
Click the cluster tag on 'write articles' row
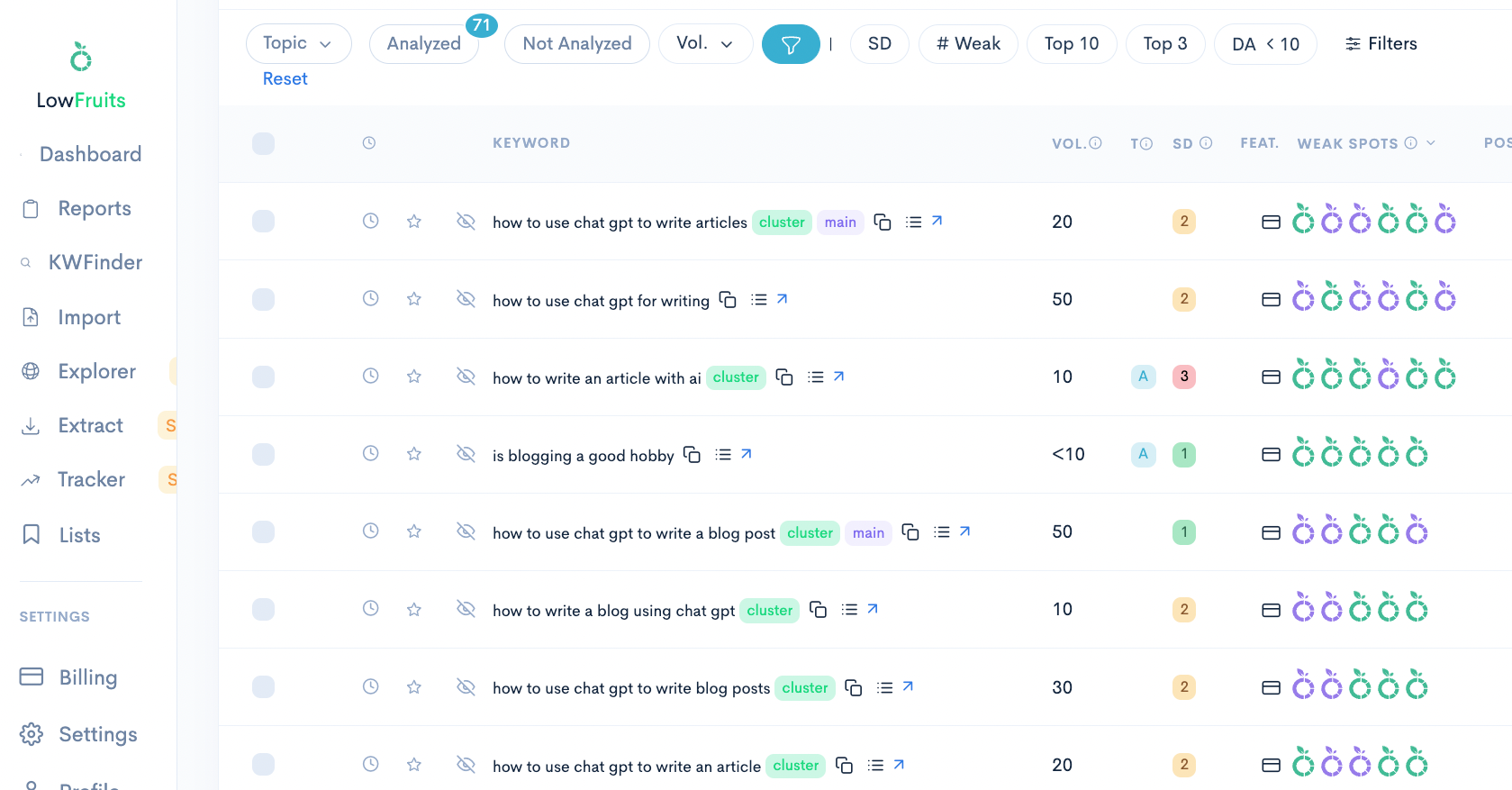[782, 222]
